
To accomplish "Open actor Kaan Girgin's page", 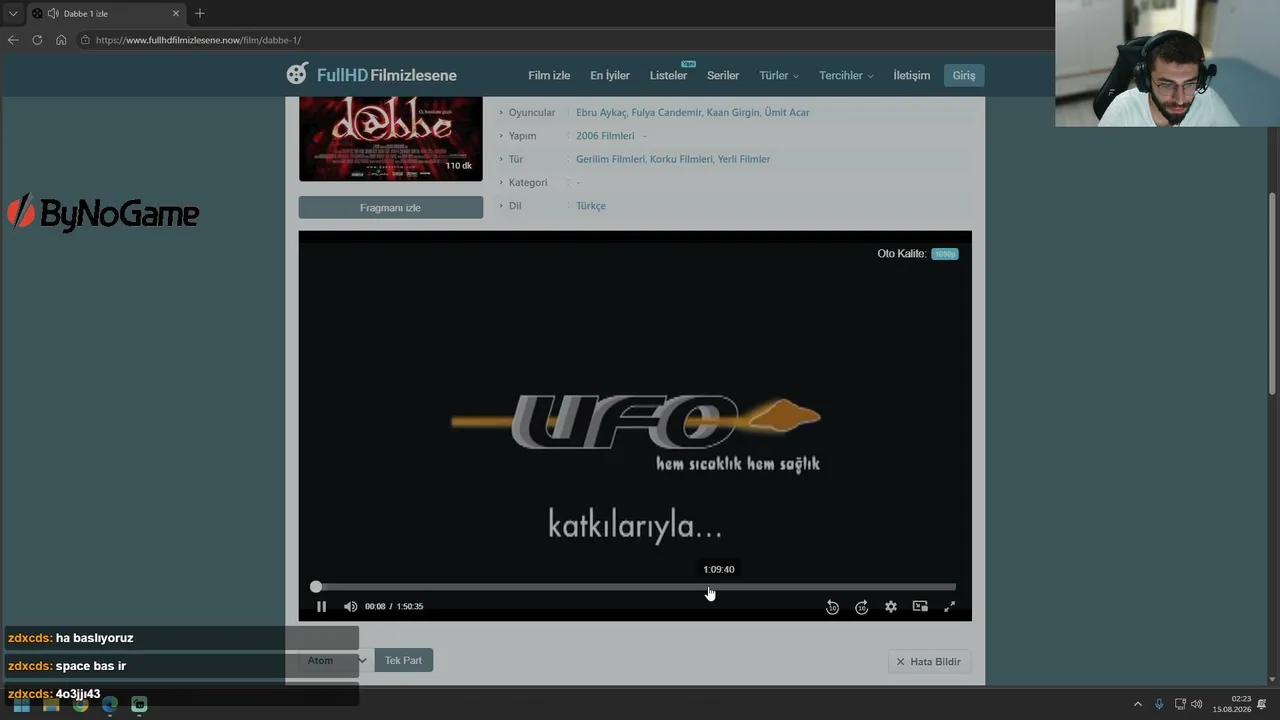I will tap(733, 112).
